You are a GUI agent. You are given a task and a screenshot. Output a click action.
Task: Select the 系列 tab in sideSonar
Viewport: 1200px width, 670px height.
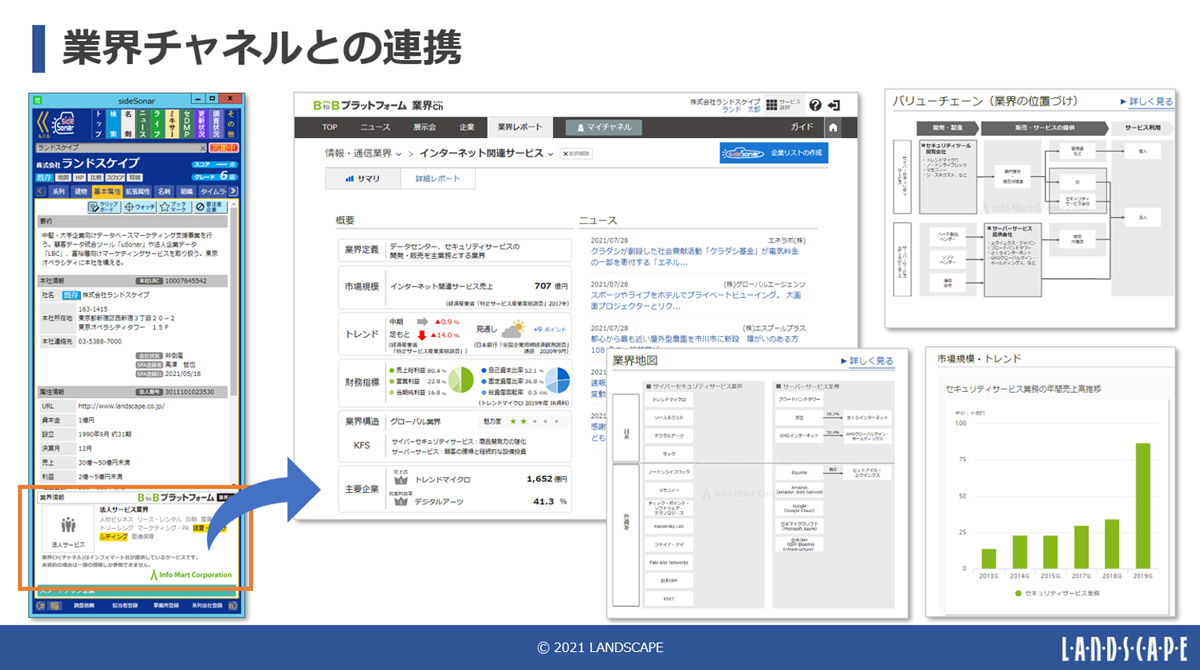tap(59, 192)
